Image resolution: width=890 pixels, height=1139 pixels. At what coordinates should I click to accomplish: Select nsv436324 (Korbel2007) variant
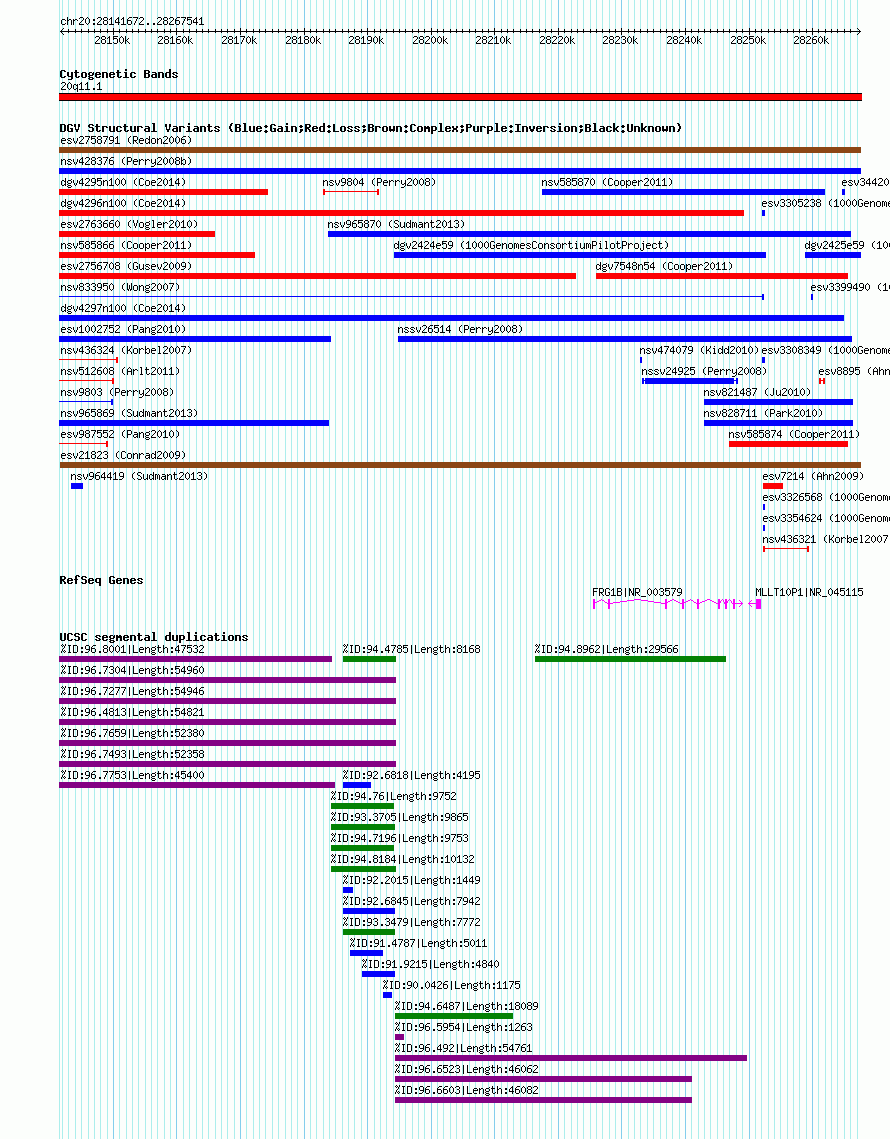pyautogui.click(x=89, y=360)
